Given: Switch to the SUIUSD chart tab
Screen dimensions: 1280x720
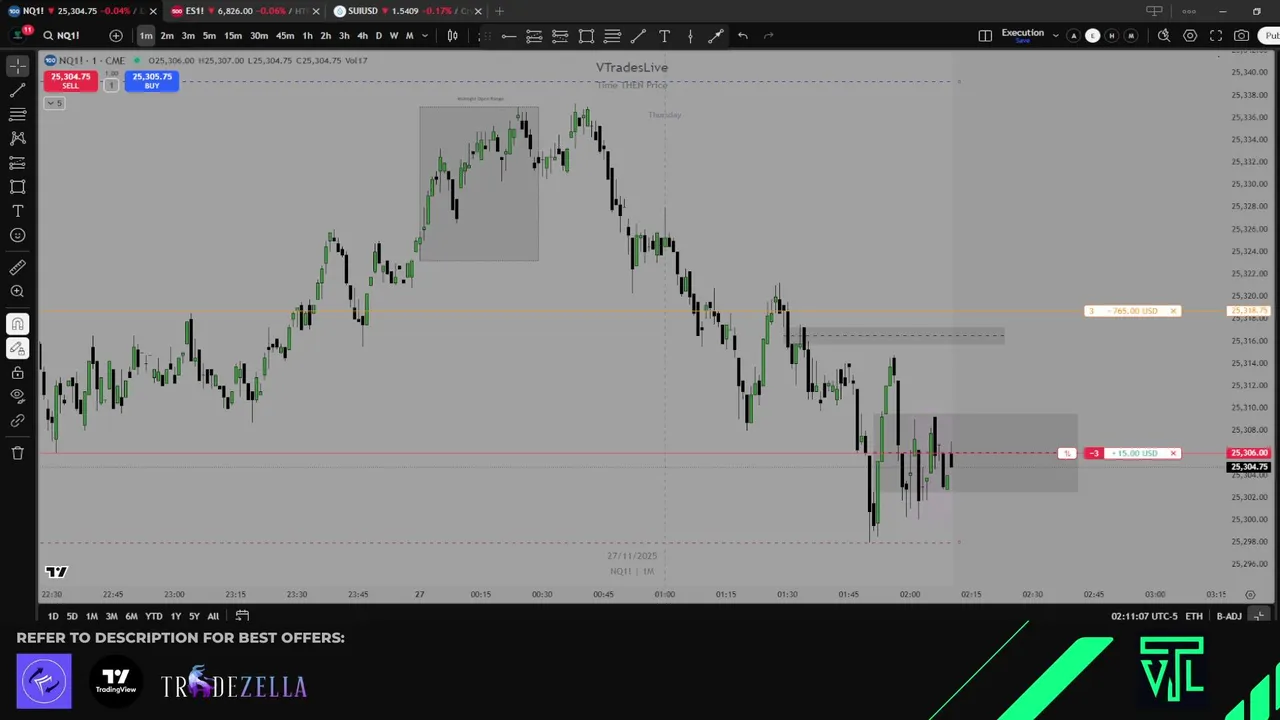Looking at the screenshot, I should 404,11.
